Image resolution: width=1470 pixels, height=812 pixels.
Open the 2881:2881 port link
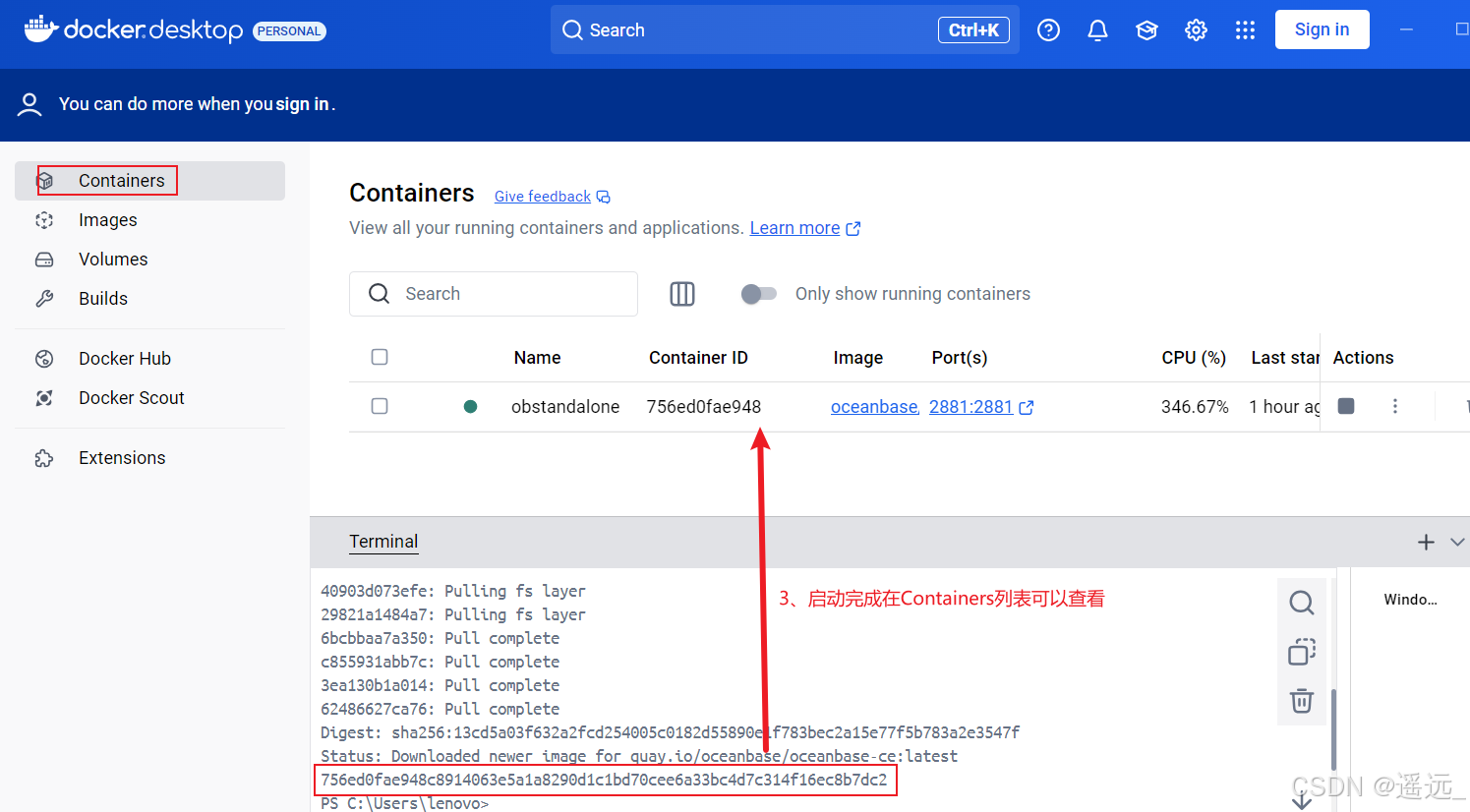(970, 407)
